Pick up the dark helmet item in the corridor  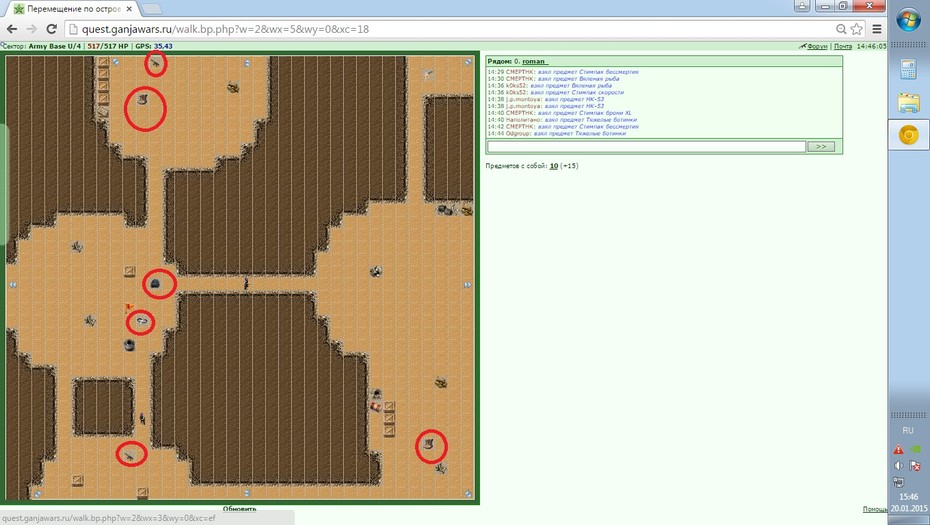click(x=156, y=284)
